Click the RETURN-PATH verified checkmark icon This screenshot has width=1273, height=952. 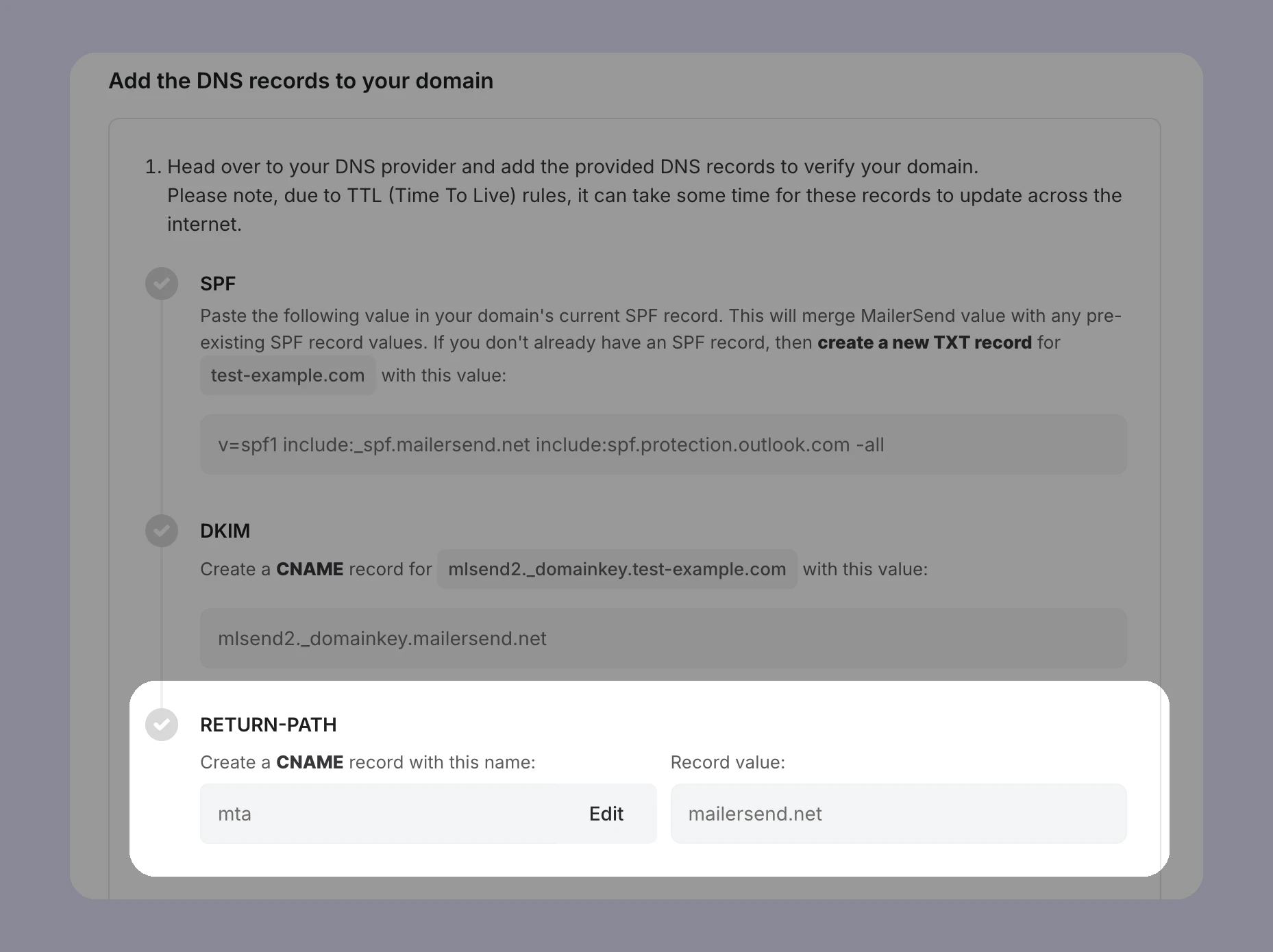coord(162,725)
